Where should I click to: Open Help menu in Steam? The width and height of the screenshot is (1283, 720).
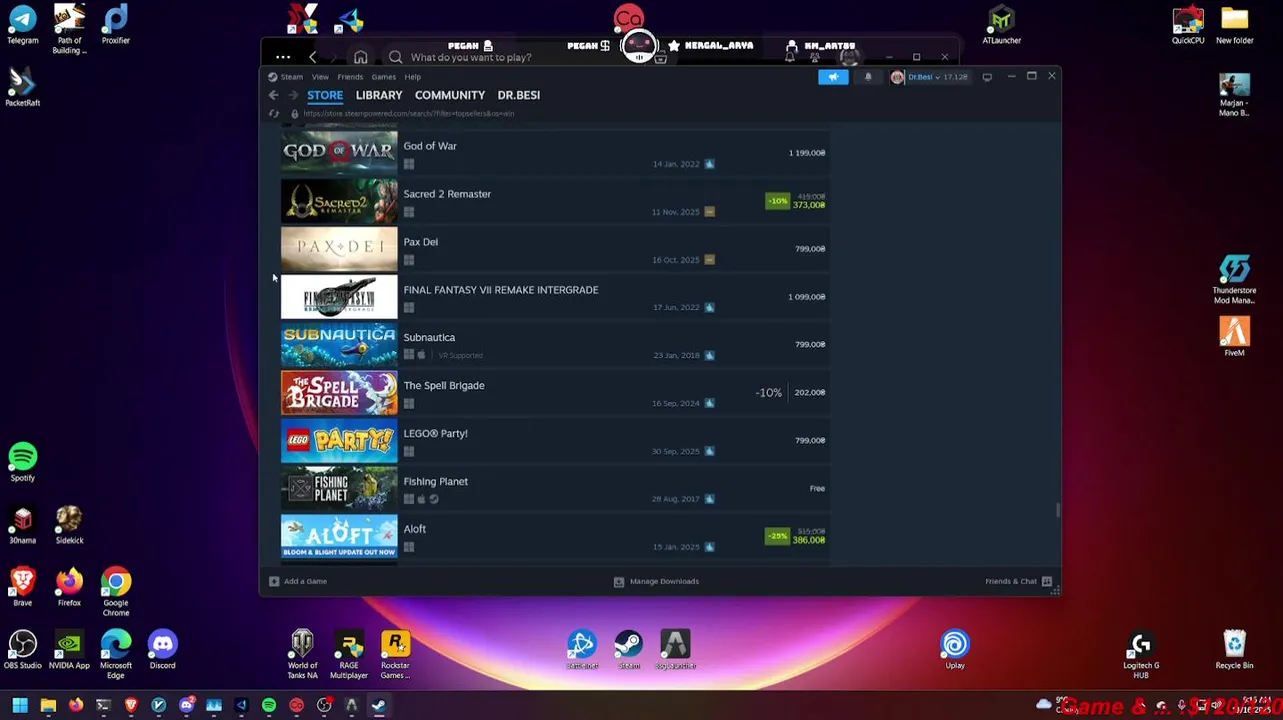412,77
